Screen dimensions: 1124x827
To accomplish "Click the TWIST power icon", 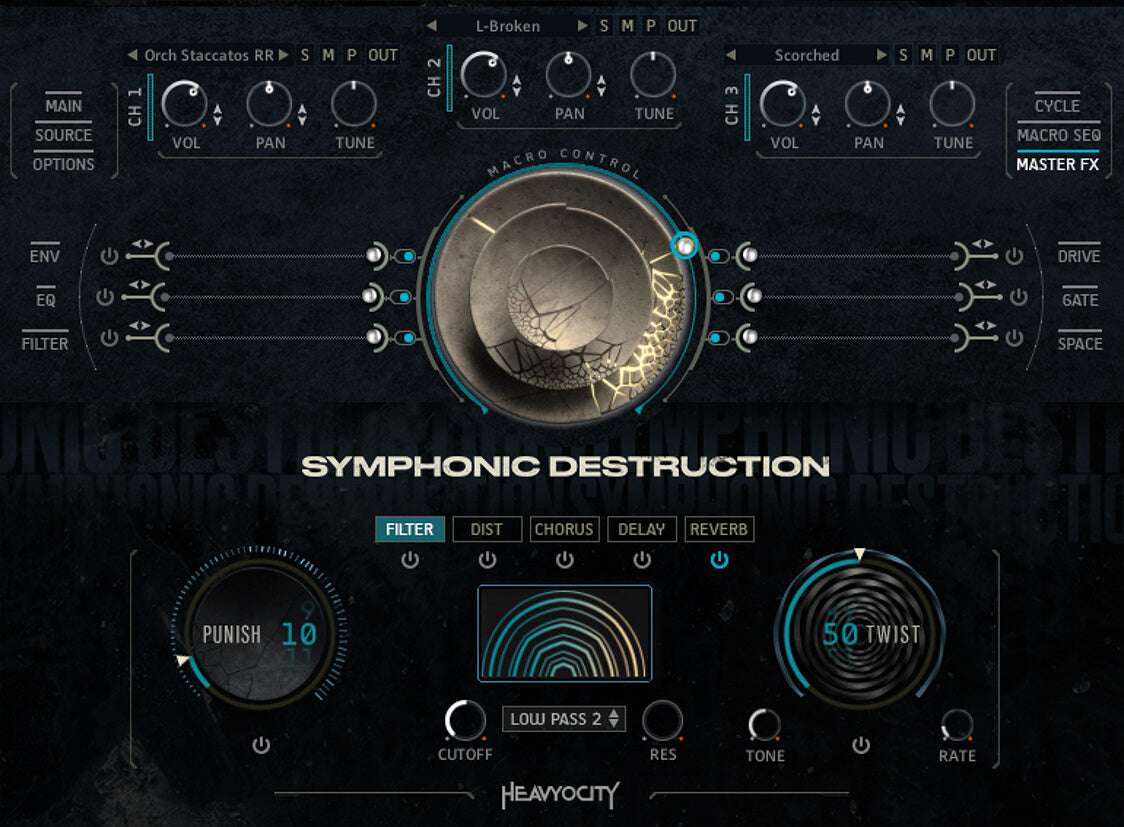I will pyautogui.click(x=861, y=745).
